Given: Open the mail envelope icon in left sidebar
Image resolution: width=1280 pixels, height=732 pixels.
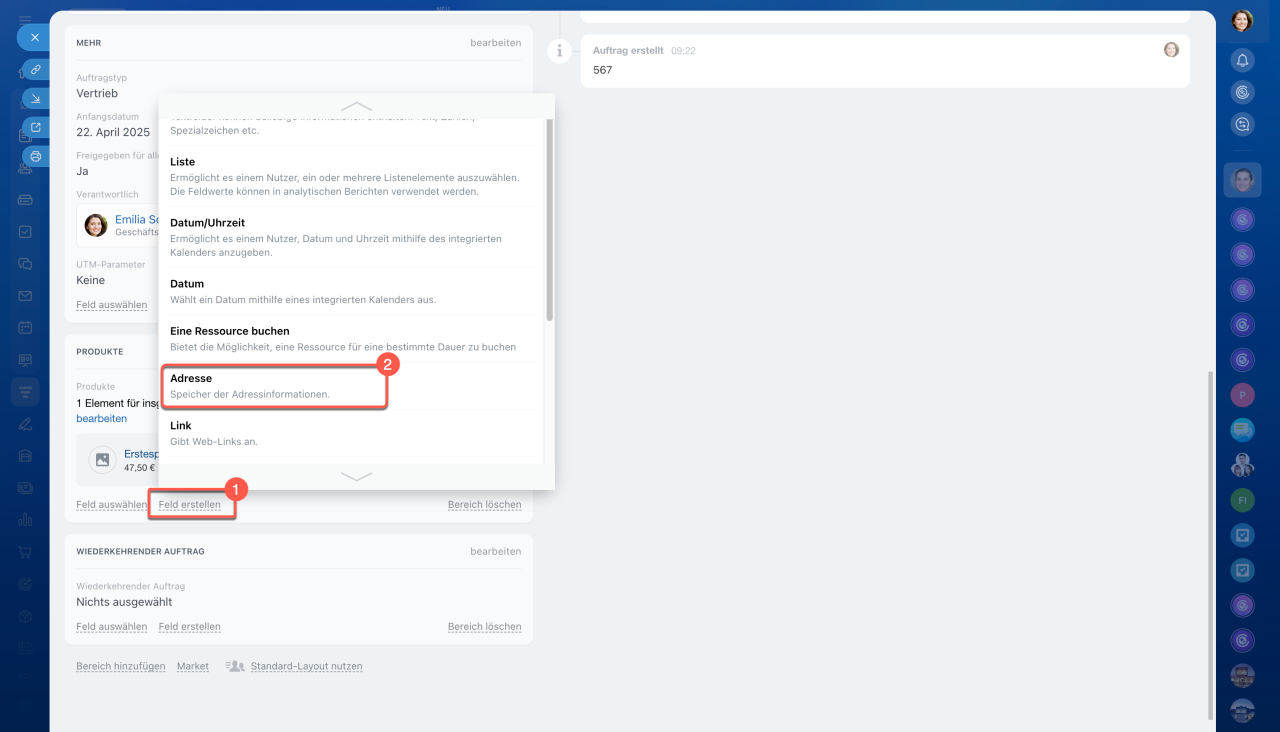Looking at the screenshot, I should pos(25,296).
